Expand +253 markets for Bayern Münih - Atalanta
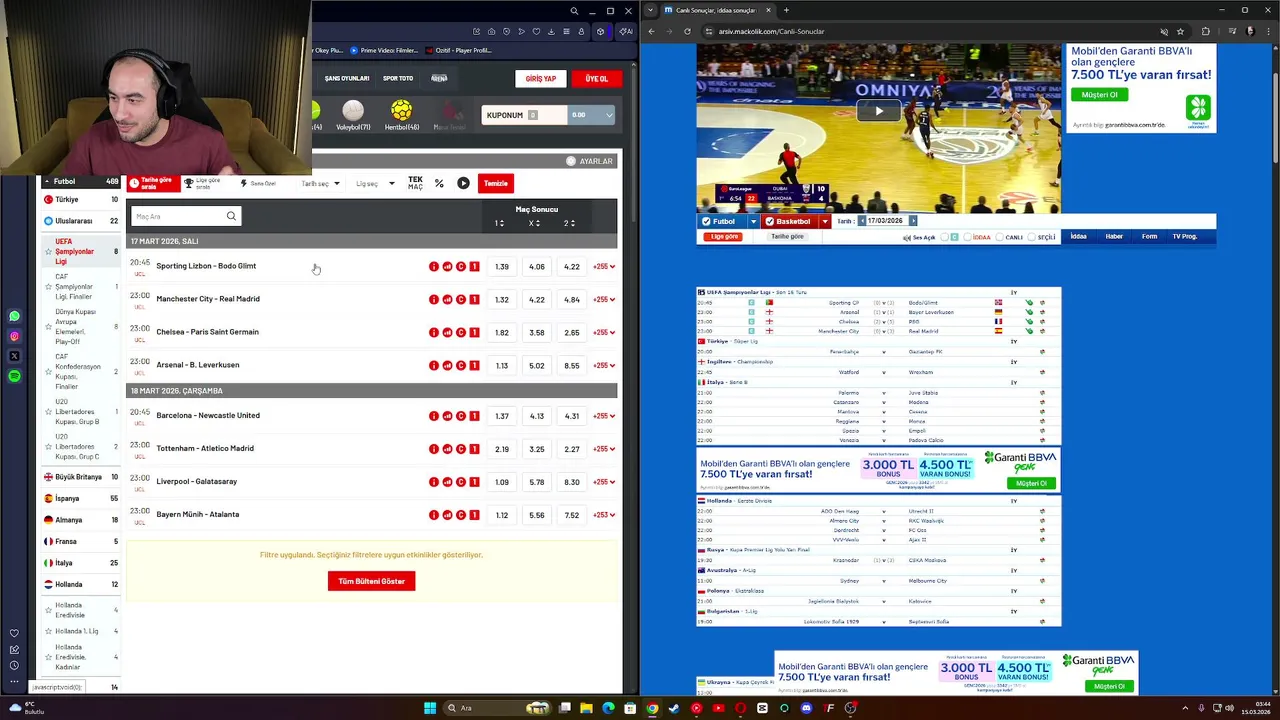 (604, 515)
